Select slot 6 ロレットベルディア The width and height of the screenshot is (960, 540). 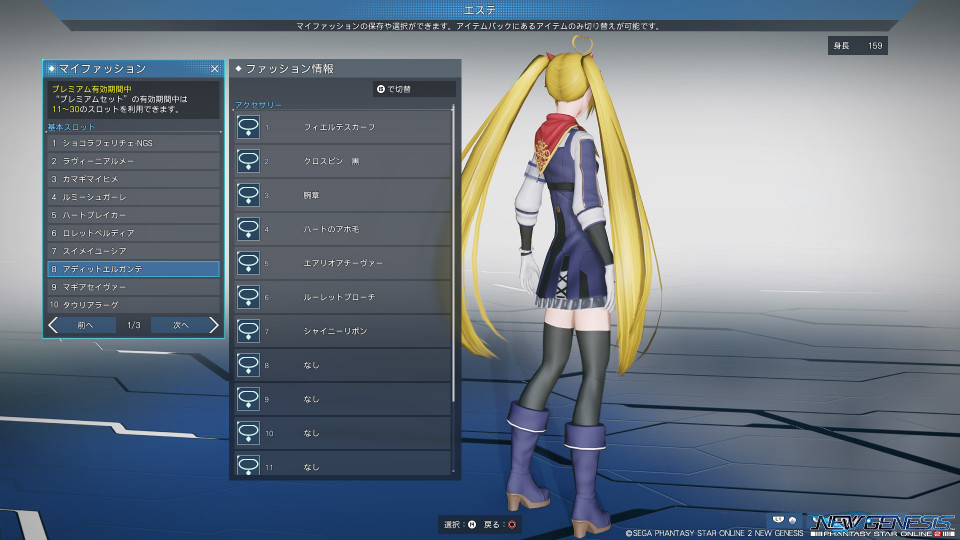[x=133, y=233]
